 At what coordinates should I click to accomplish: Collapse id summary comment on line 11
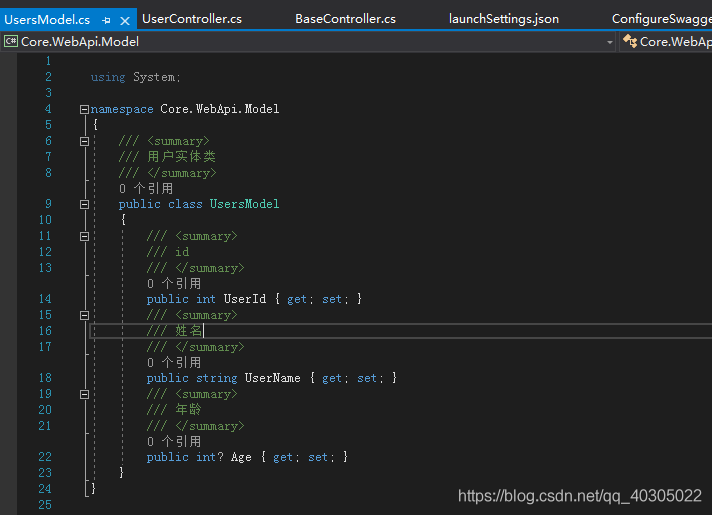coord(84,237)
